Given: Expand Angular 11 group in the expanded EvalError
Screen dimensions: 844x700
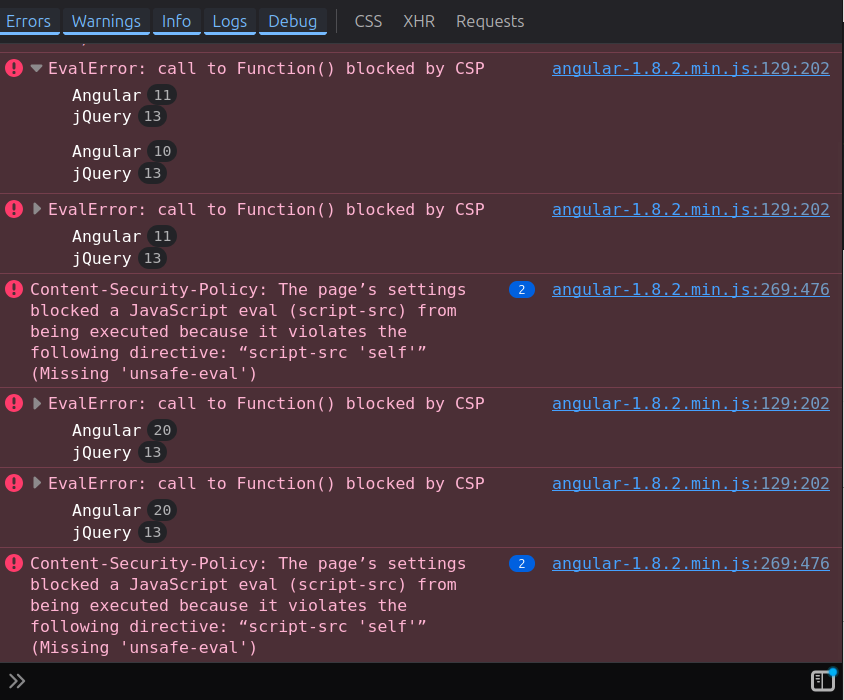Looking at the screenshot, I should (x=122, y=95).
